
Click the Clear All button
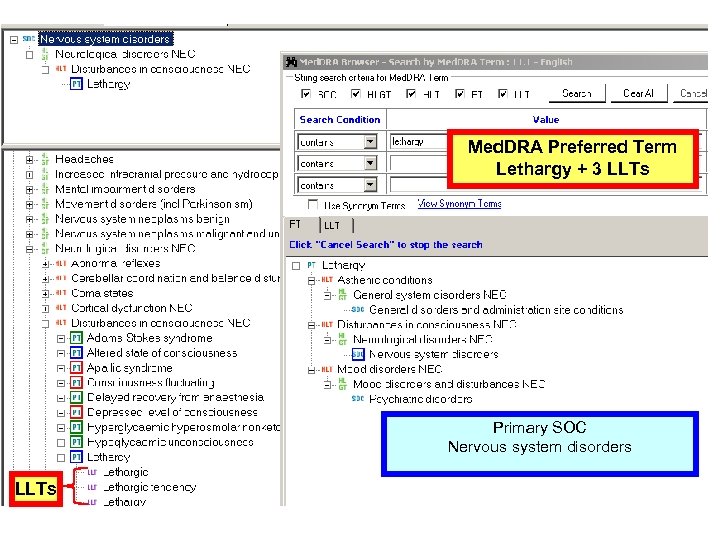tap(638, 94)
